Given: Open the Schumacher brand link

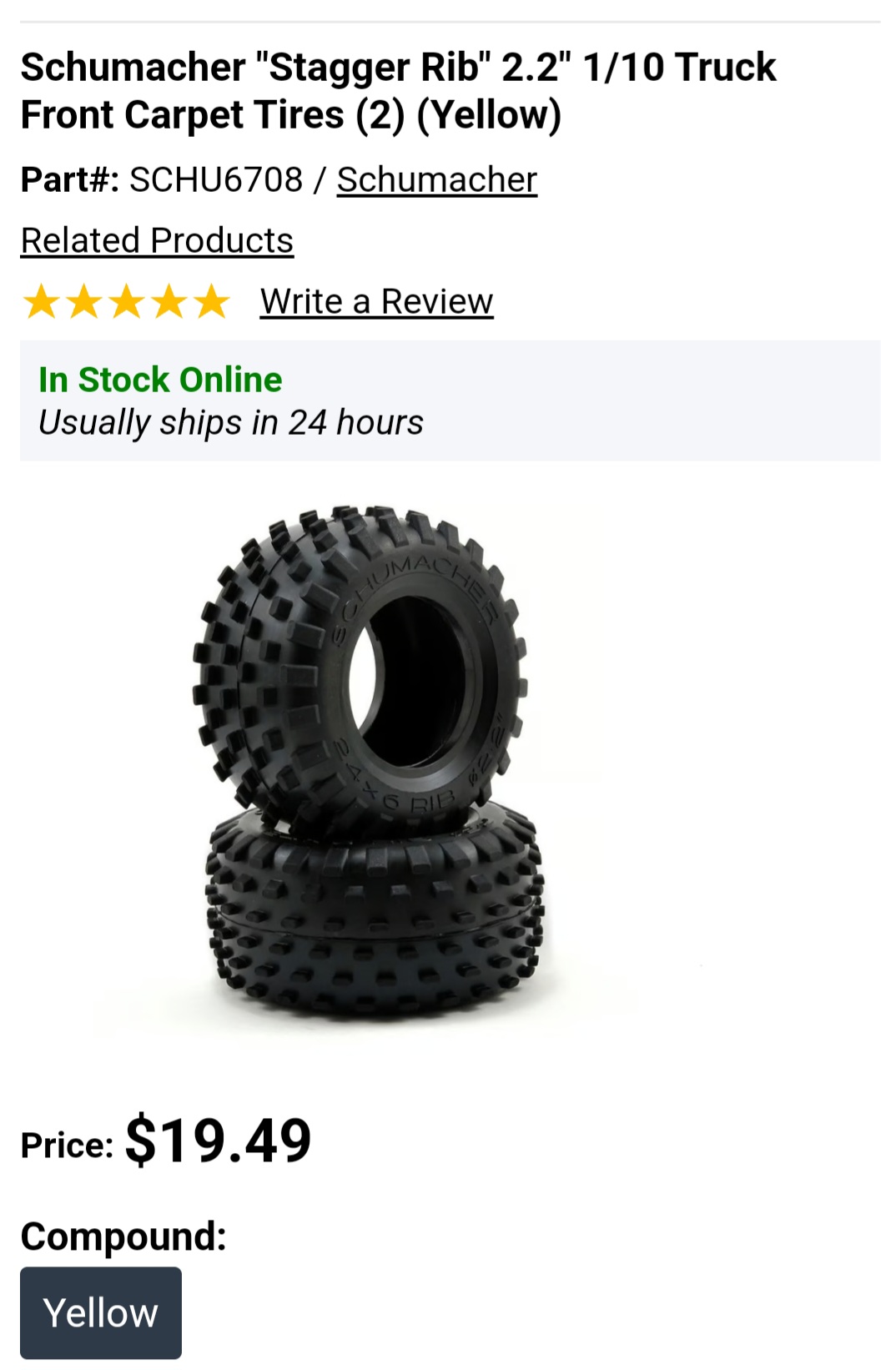Looking at the screenshot, I should click(437, 179).
